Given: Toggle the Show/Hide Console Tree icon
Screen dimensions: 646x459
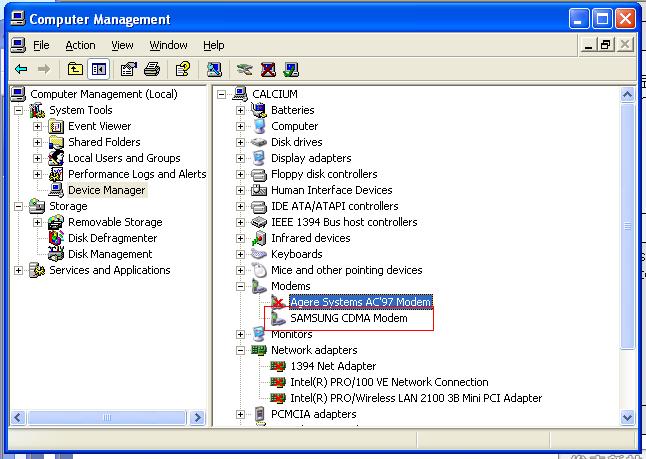Looking at the screenshot, I should pos(99,69).
